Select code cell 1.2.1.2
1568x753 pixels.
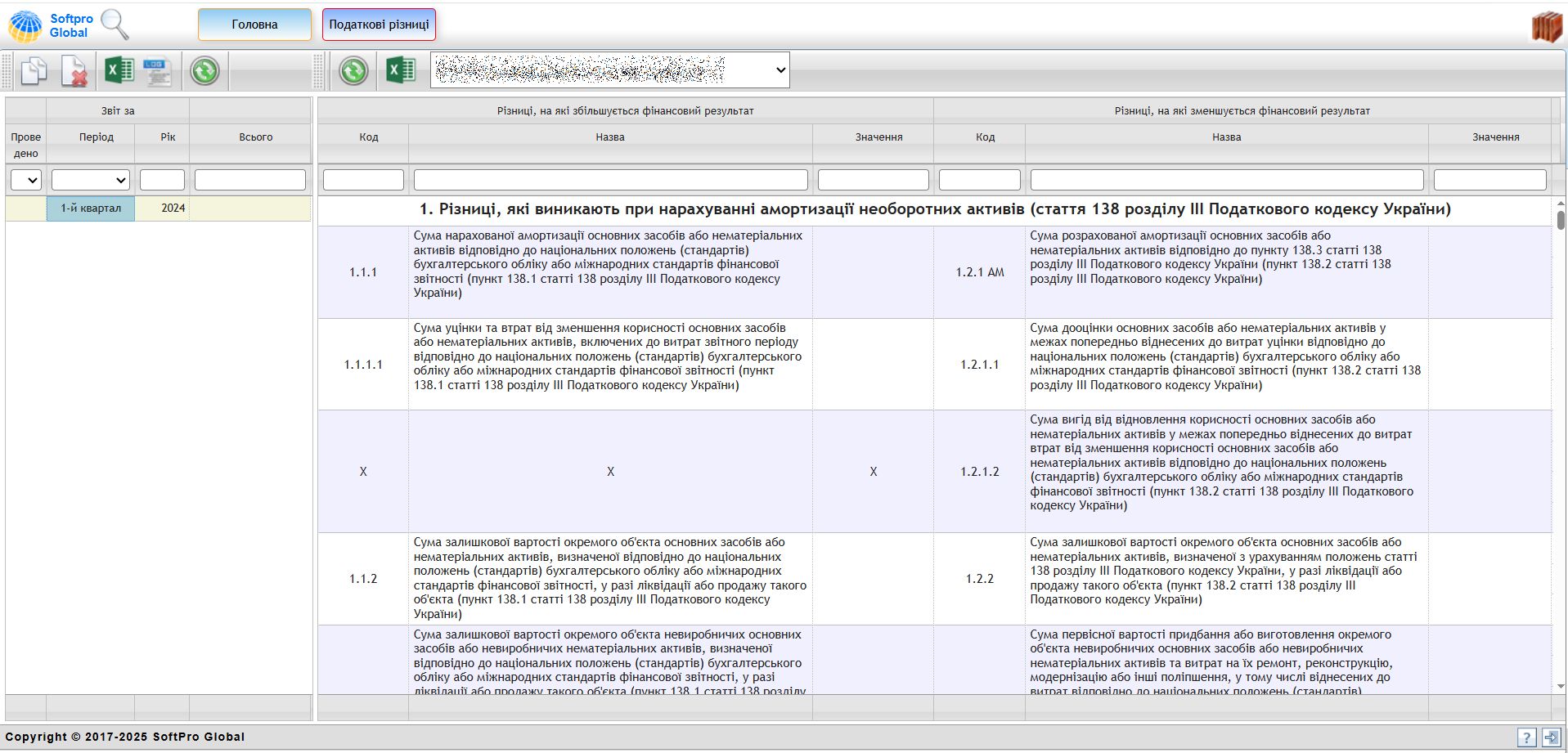(x=980, y=472)
